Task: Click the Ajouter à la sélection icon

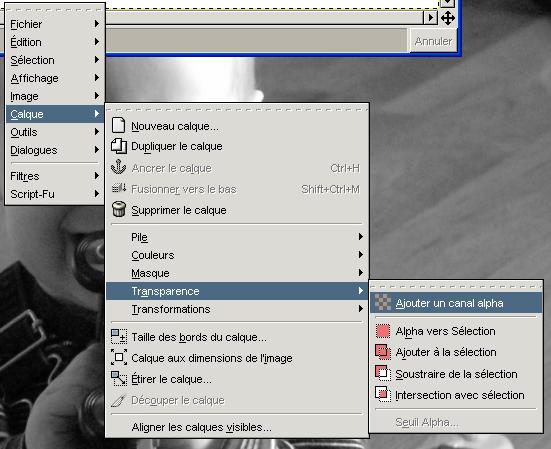Action: pos(383,352)
